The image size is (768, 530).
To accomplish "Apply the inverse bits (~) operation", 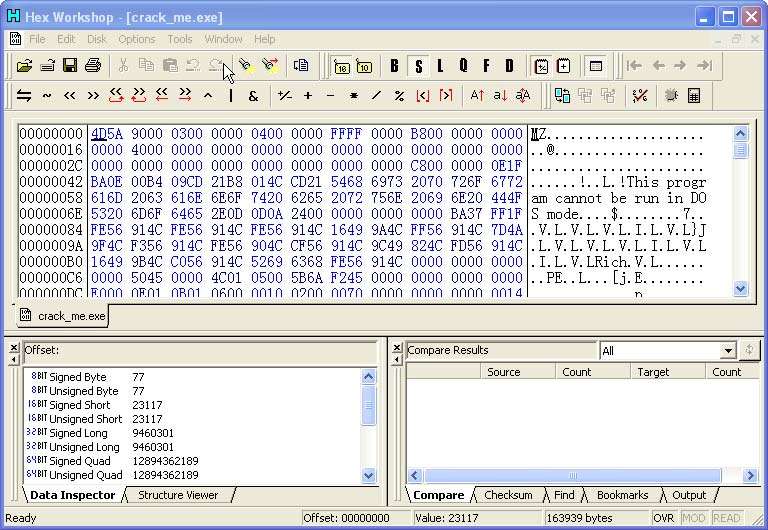I will point(47,96).
